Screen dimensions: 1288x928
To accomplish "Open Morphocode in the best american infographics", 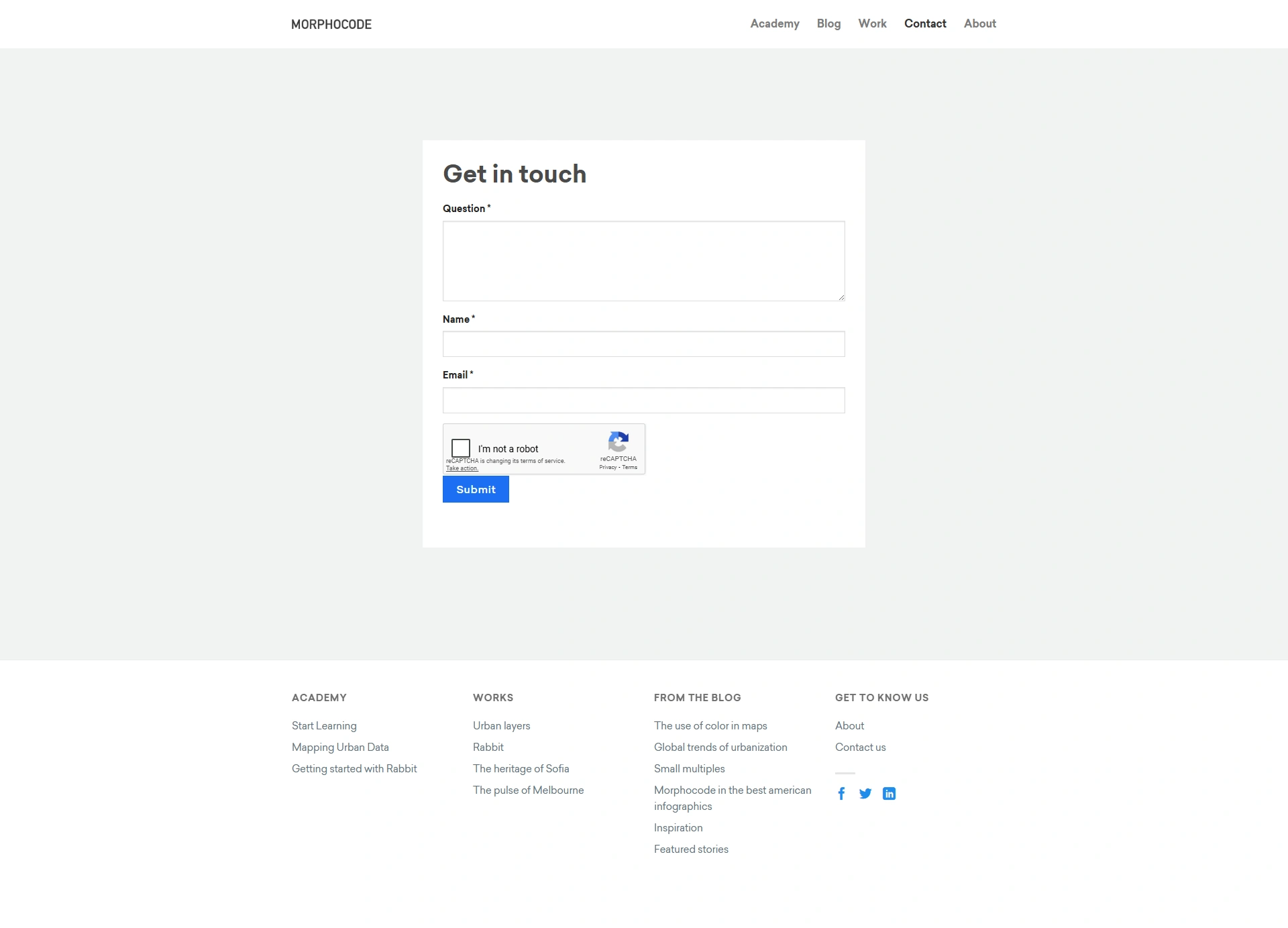I will (733, 798).
